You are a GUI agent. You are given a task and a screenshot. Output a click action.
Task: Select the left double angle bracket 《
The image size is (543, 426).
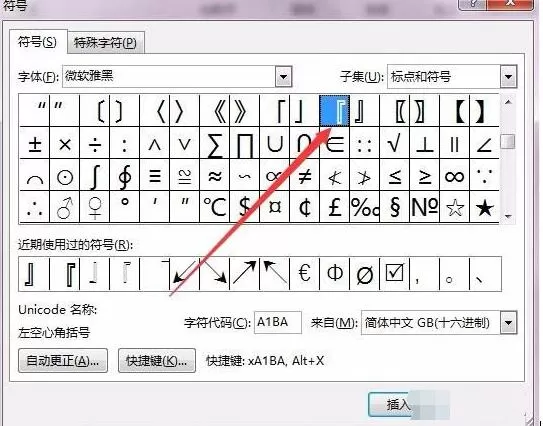(x=215, y=111)
